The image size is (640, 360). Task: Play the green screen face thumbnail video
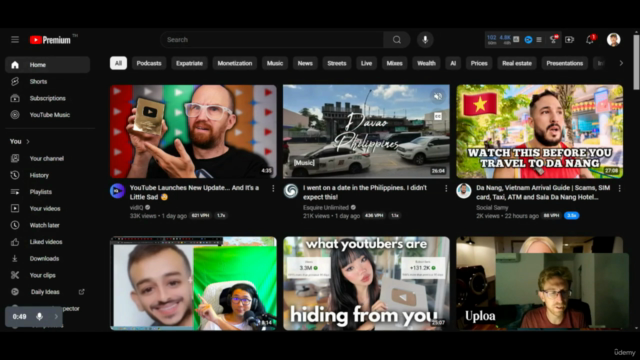pos(193,283)
